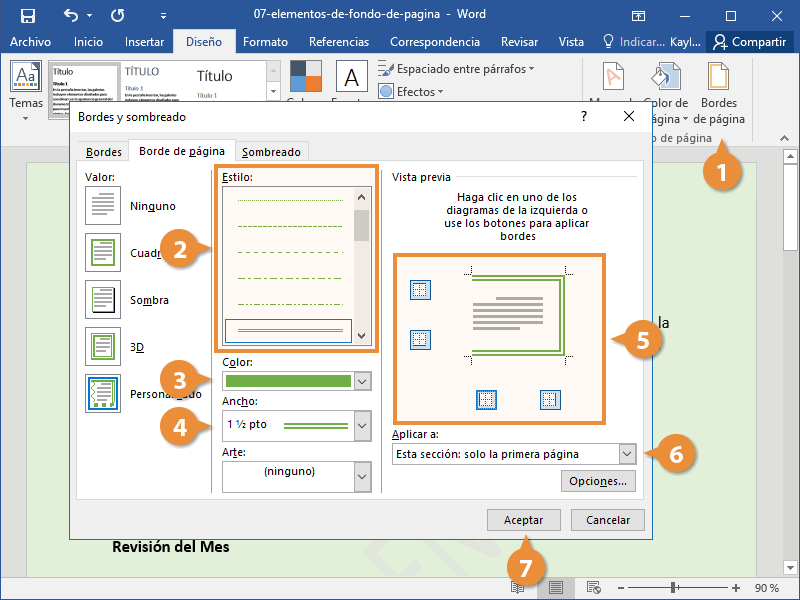Click the Save icon in title bar
This screenshot has height=600, width=800.
coord(27,16)
